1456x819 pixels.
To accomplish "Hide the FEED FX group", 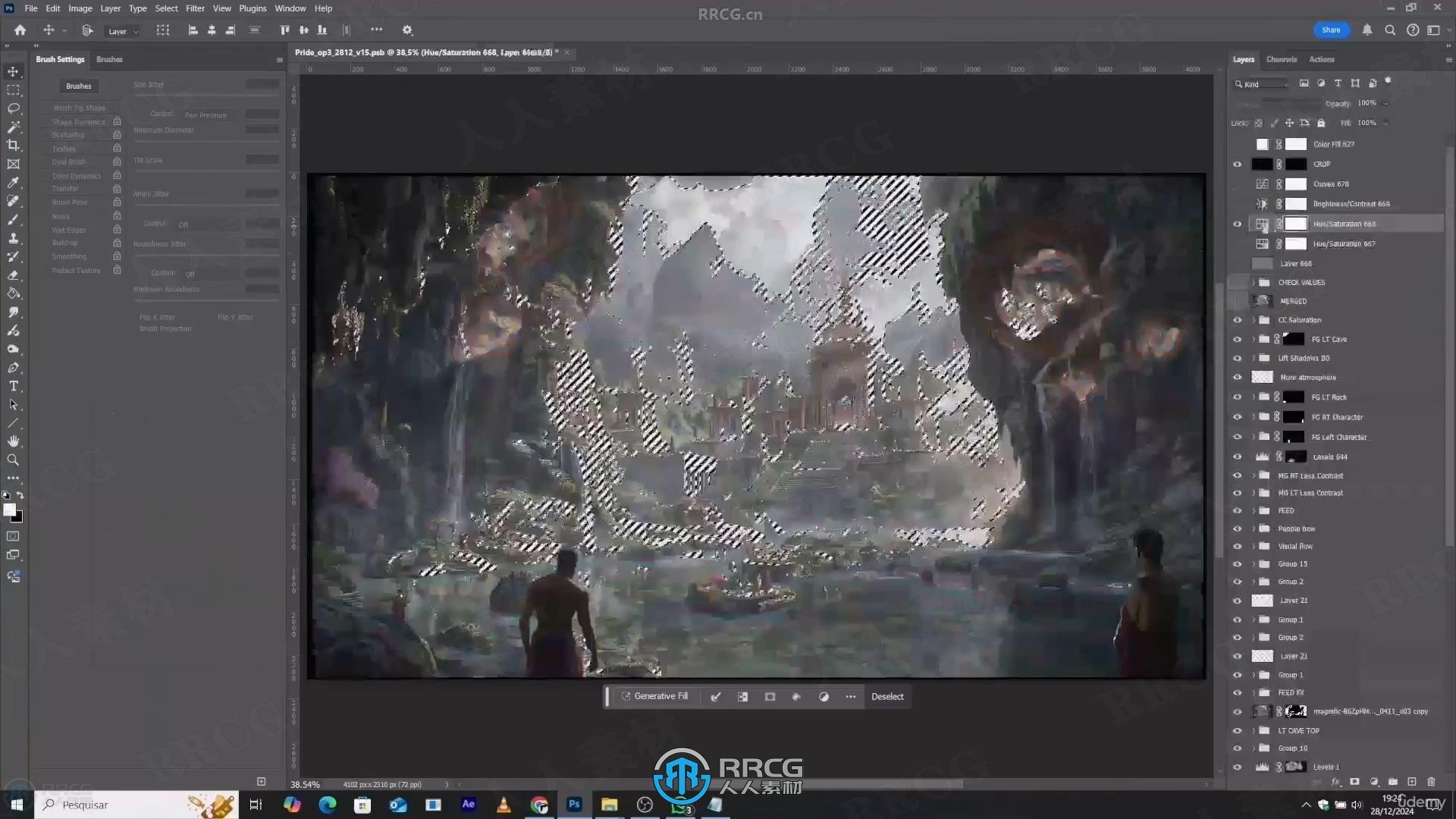I will point(1237,692).
